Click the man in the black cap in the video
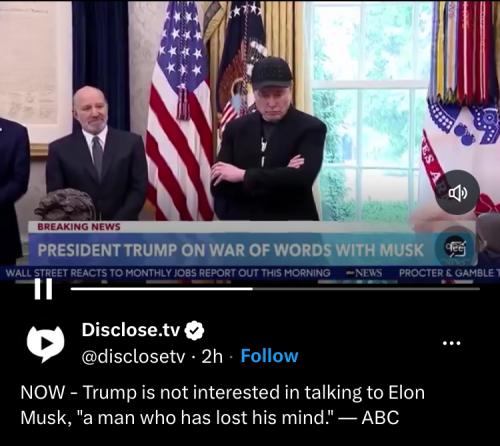 269,140
